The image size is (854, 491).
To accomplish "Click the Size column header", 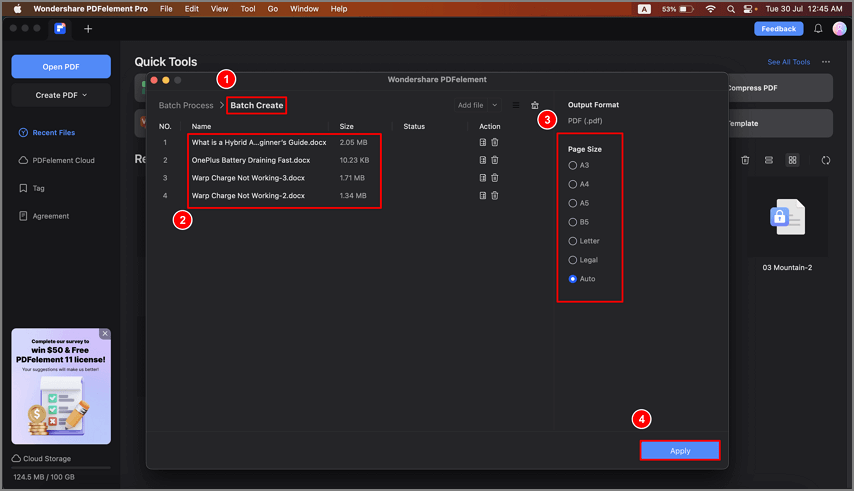I will (346, 126).
